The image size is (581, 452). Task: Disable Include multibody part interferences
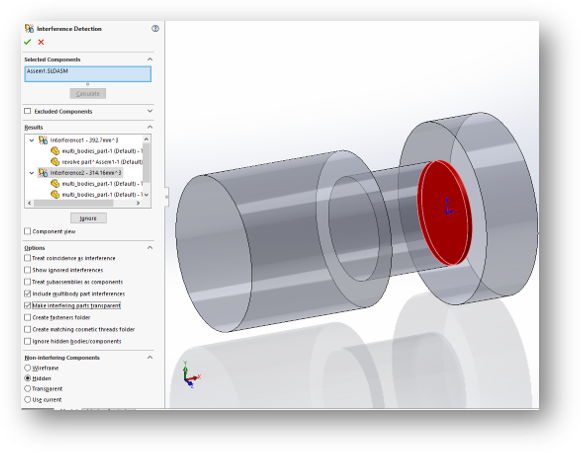(x=27, y=293)
